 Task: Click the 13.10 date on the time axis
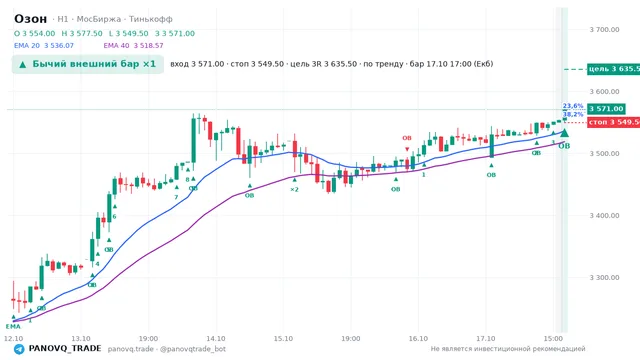coord(81,338)
